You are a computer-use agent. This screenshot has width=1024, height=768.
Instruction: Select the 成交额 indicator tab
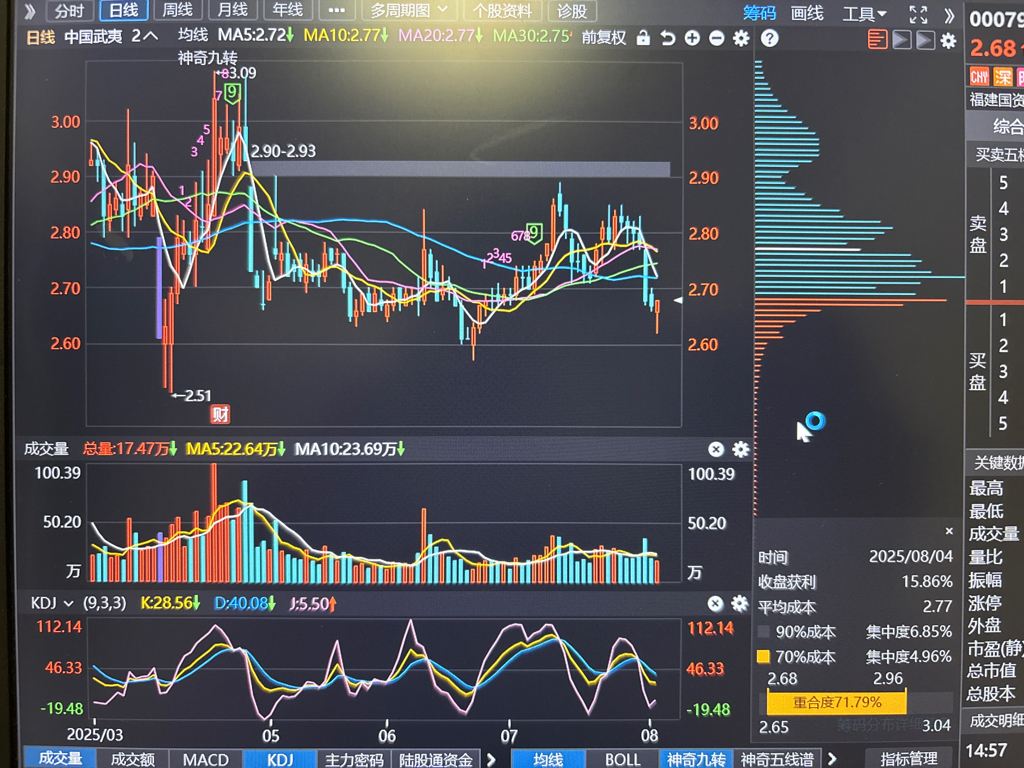coord(133,759)
